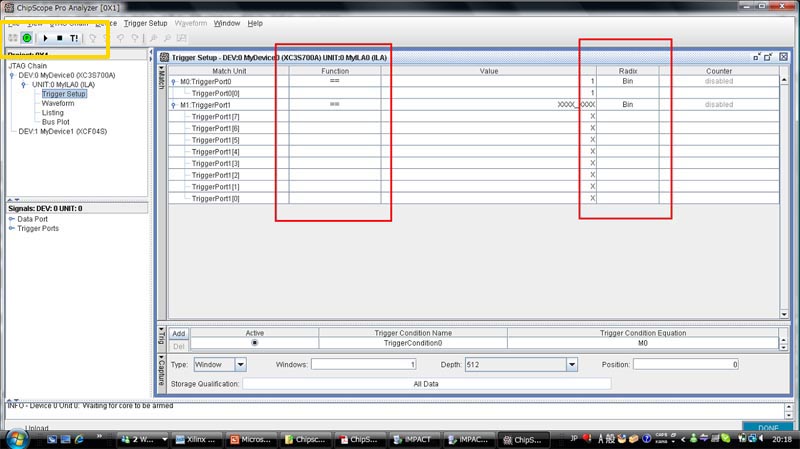
Task: Stop acquisition with stop button
Action: coord(60,38)
